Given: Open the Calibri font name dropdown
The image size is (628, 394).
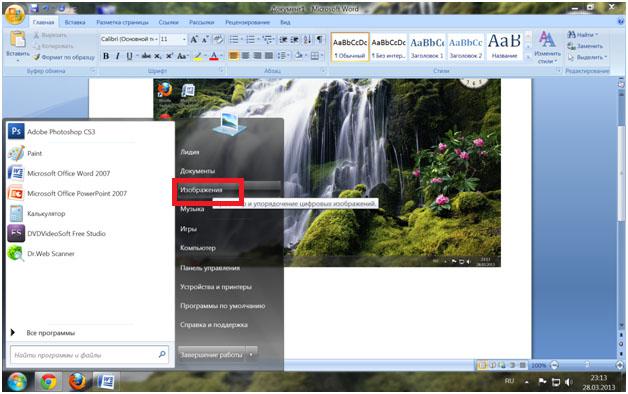Looking at the screenshot, I should pyautogui.click(x=156, y=39).
